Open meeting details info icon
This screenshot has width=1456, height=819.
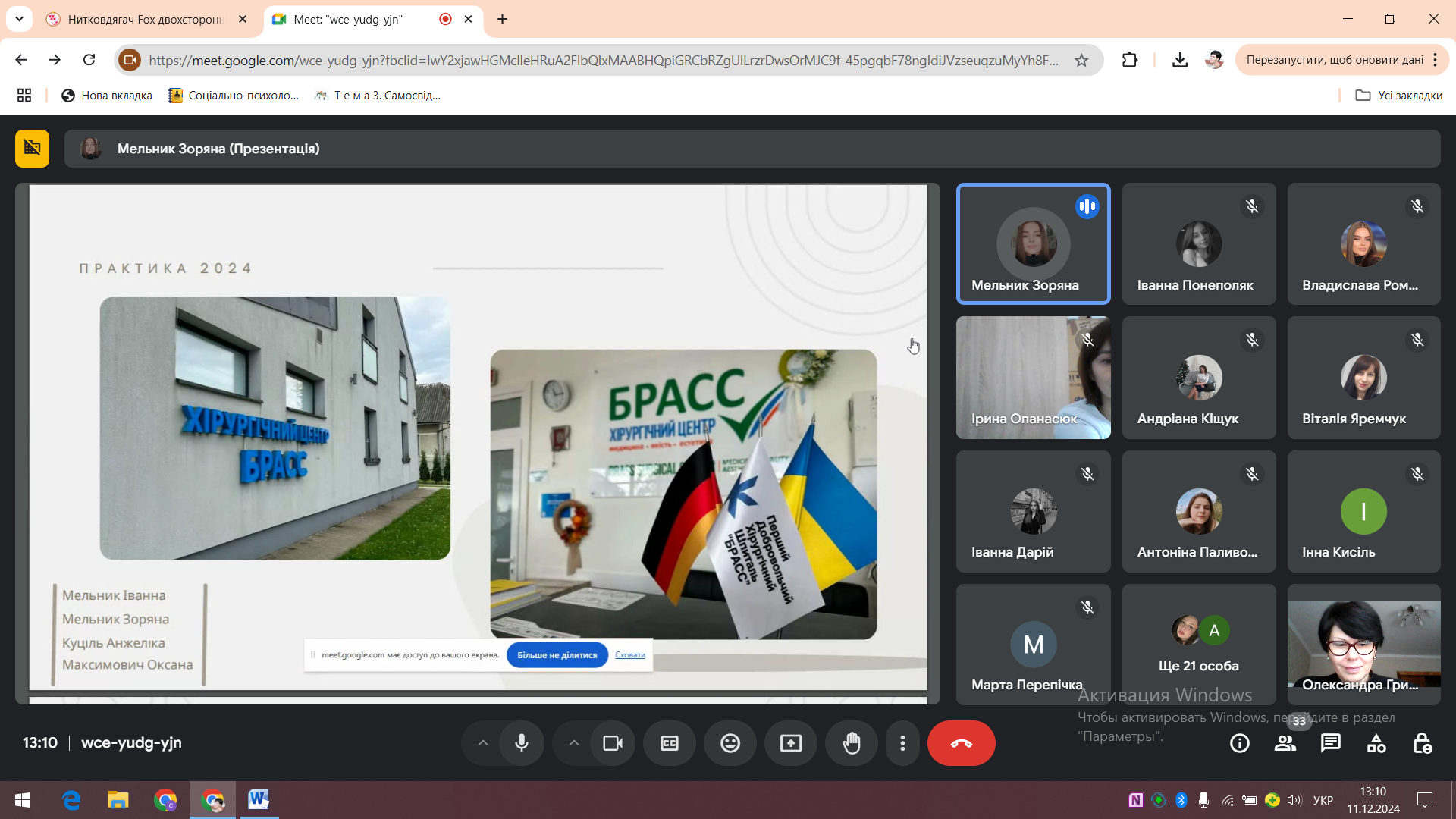[1239, 743]
